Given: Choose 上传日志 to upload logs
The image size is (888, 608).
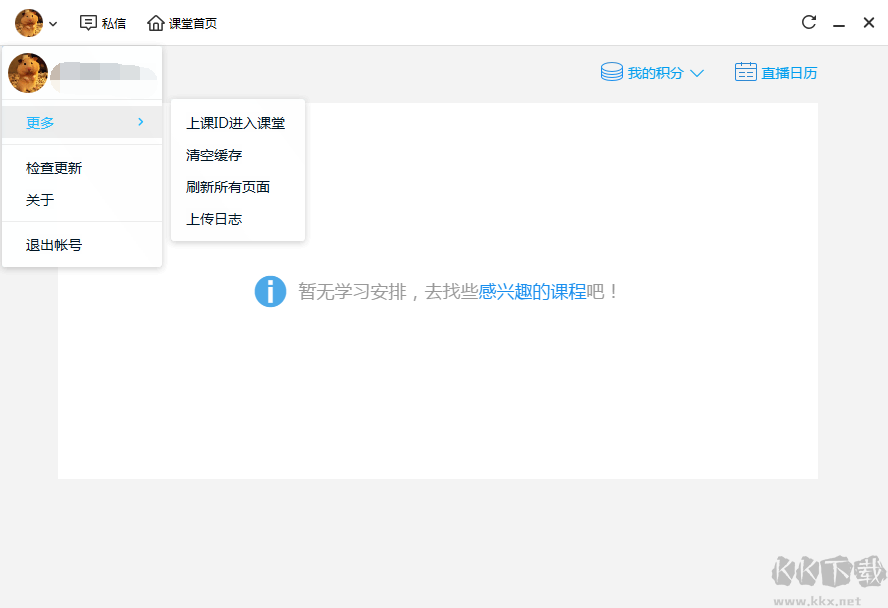Looking at the screenshot, I should 213,219.
